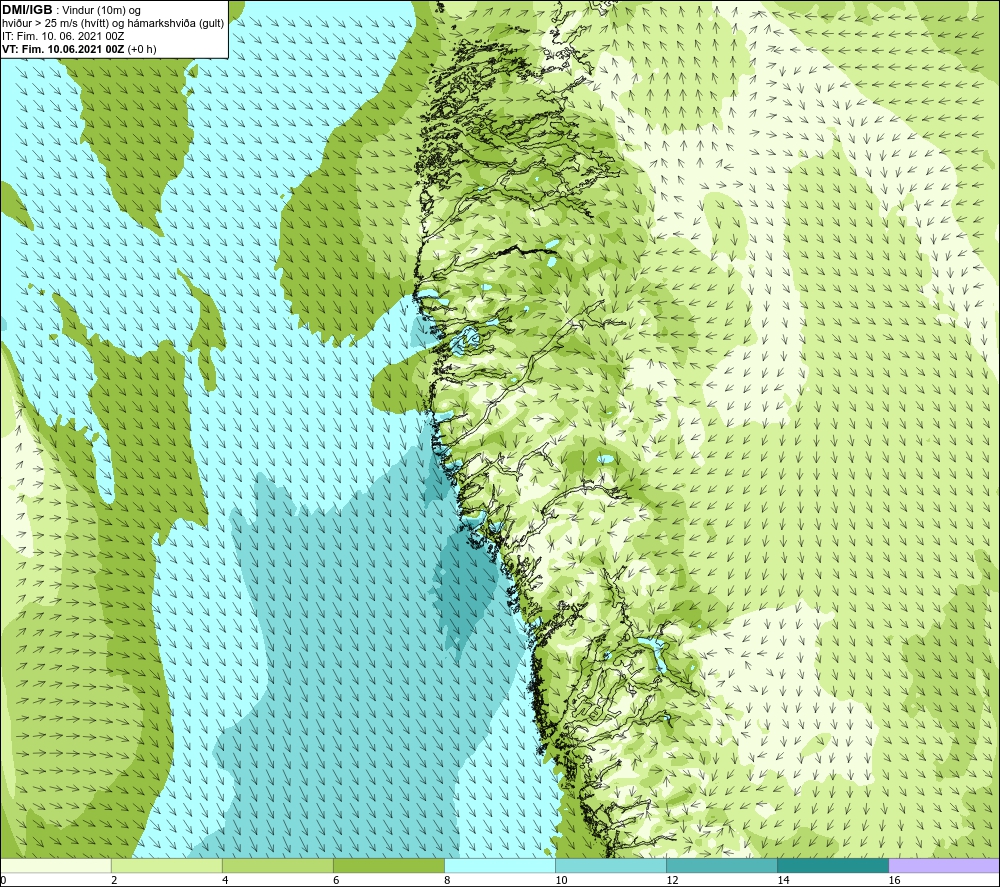
Task: Click the pale cyan 8–10 m/s legend swatch
Action: pyautogui.click(x=500, y=865)
